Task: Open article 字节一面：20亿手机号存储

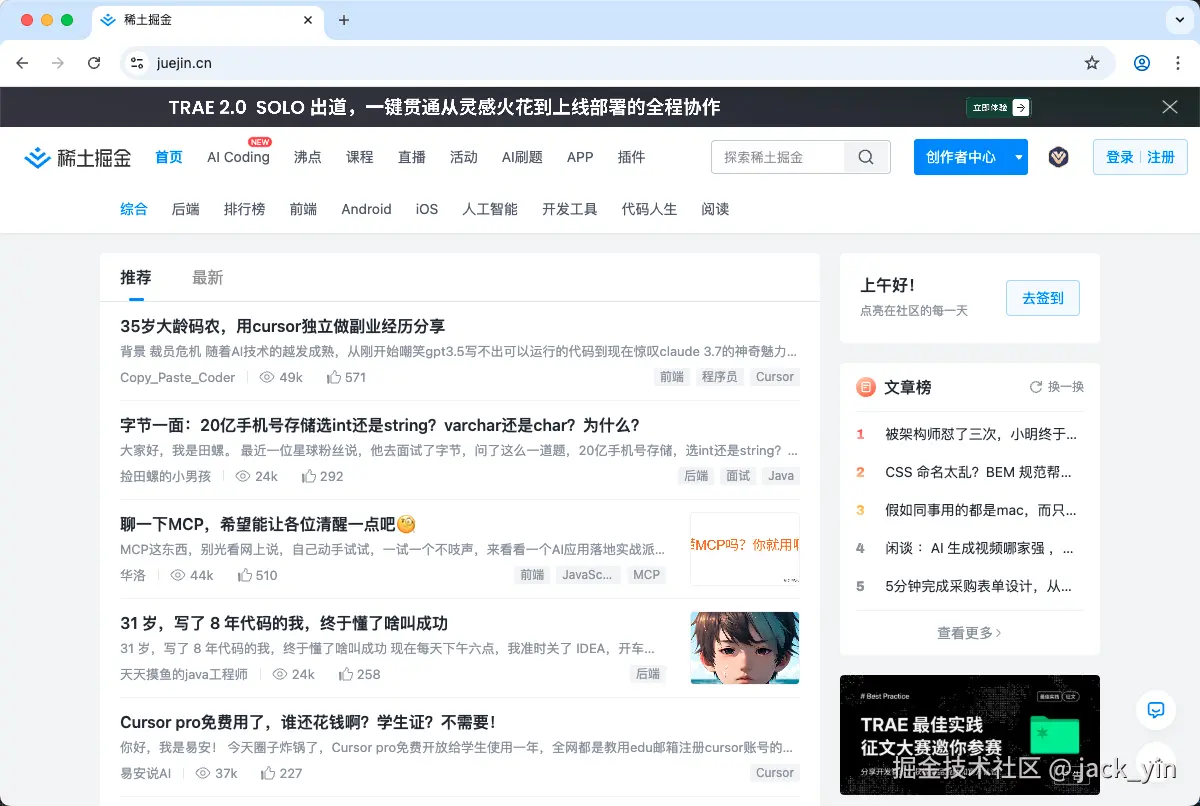Action: (380, 425)
